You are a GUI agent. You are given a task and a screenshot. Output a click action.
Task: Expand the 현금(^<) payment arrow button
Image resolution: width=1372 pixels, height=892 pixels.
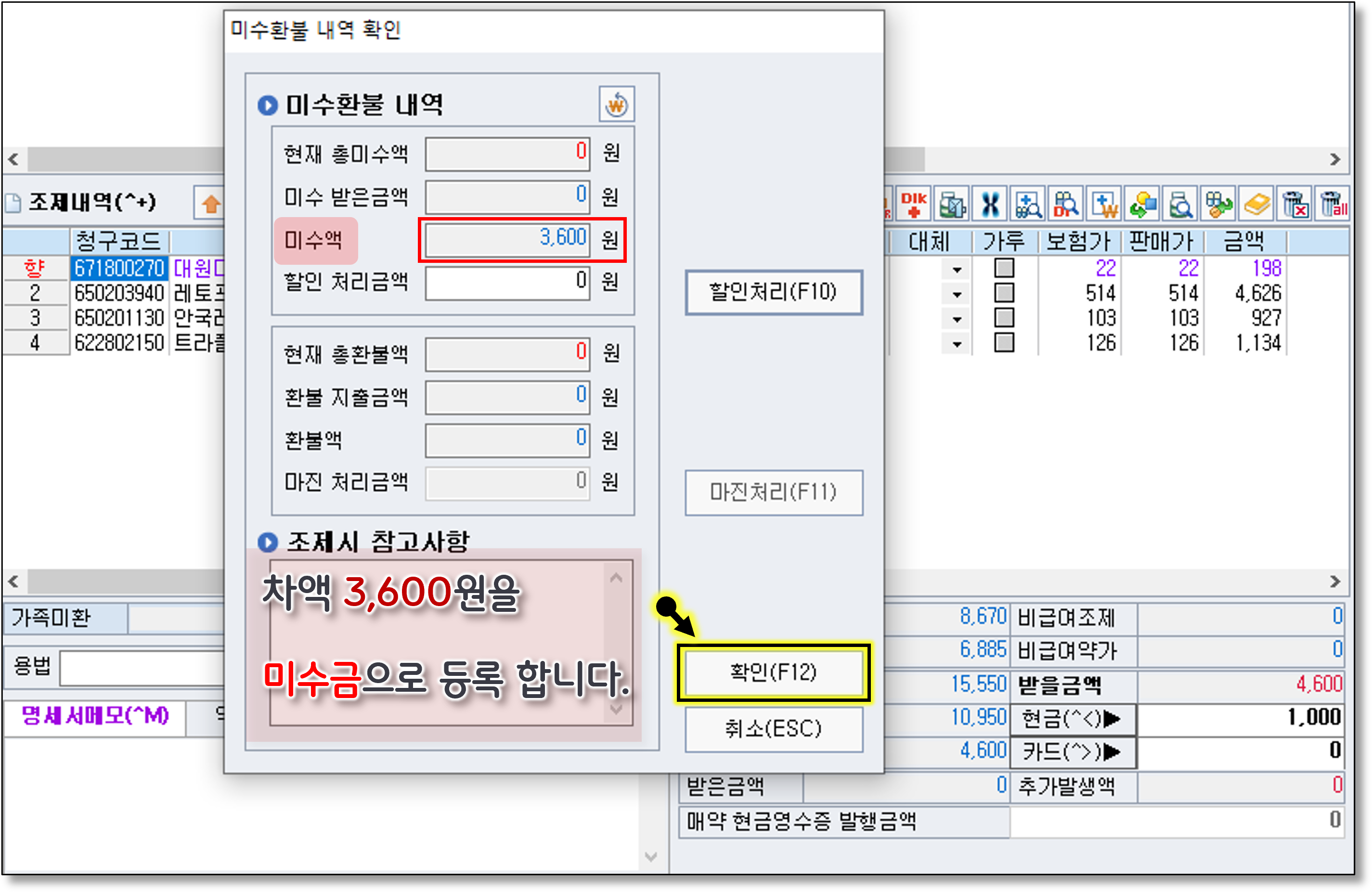click(x=1072, y=719)
